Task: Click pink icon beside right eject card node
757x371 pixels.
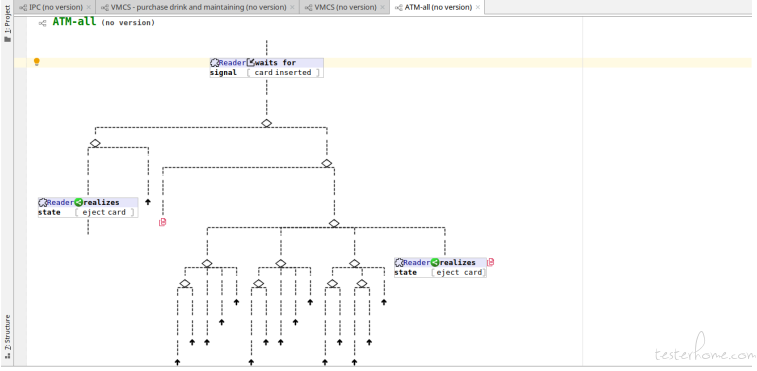Action: click(x=491, y=262)
